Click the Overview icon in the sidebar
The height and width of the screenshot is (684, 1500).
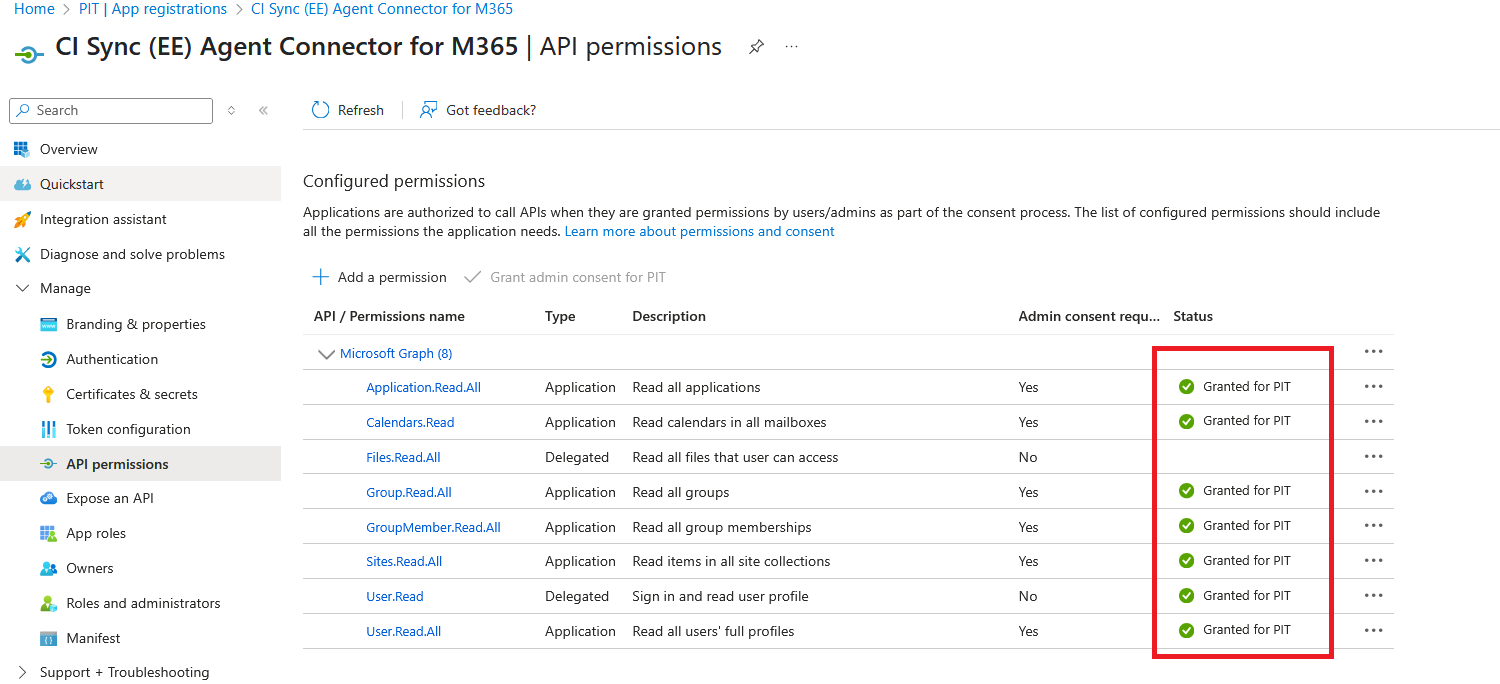point(22,149)
